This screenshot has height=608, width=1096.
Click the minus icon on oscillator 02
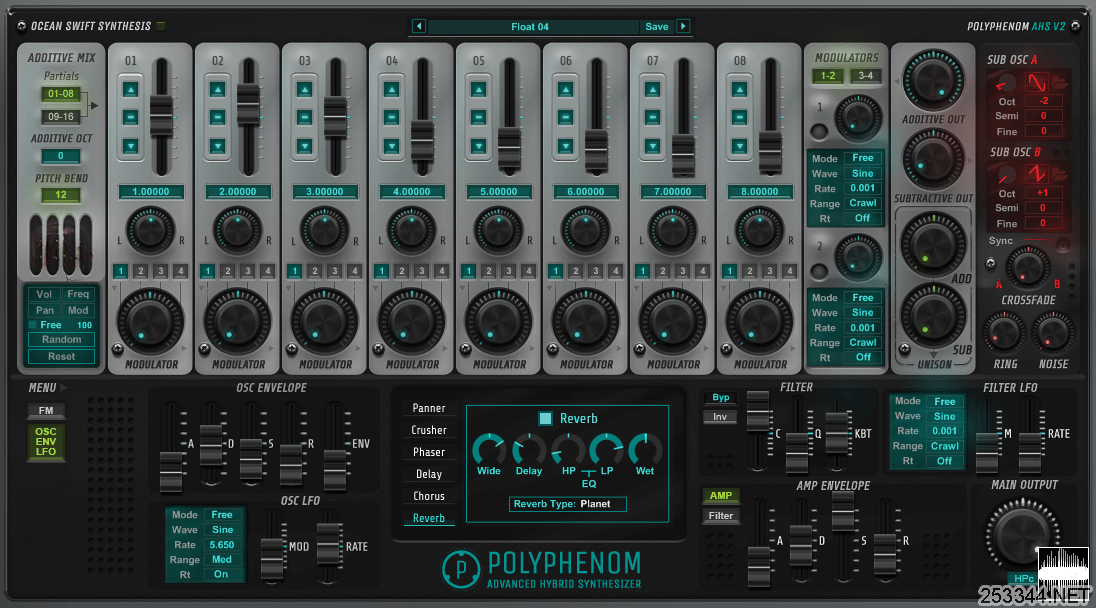pyautogui.click(x=217, y=117)
